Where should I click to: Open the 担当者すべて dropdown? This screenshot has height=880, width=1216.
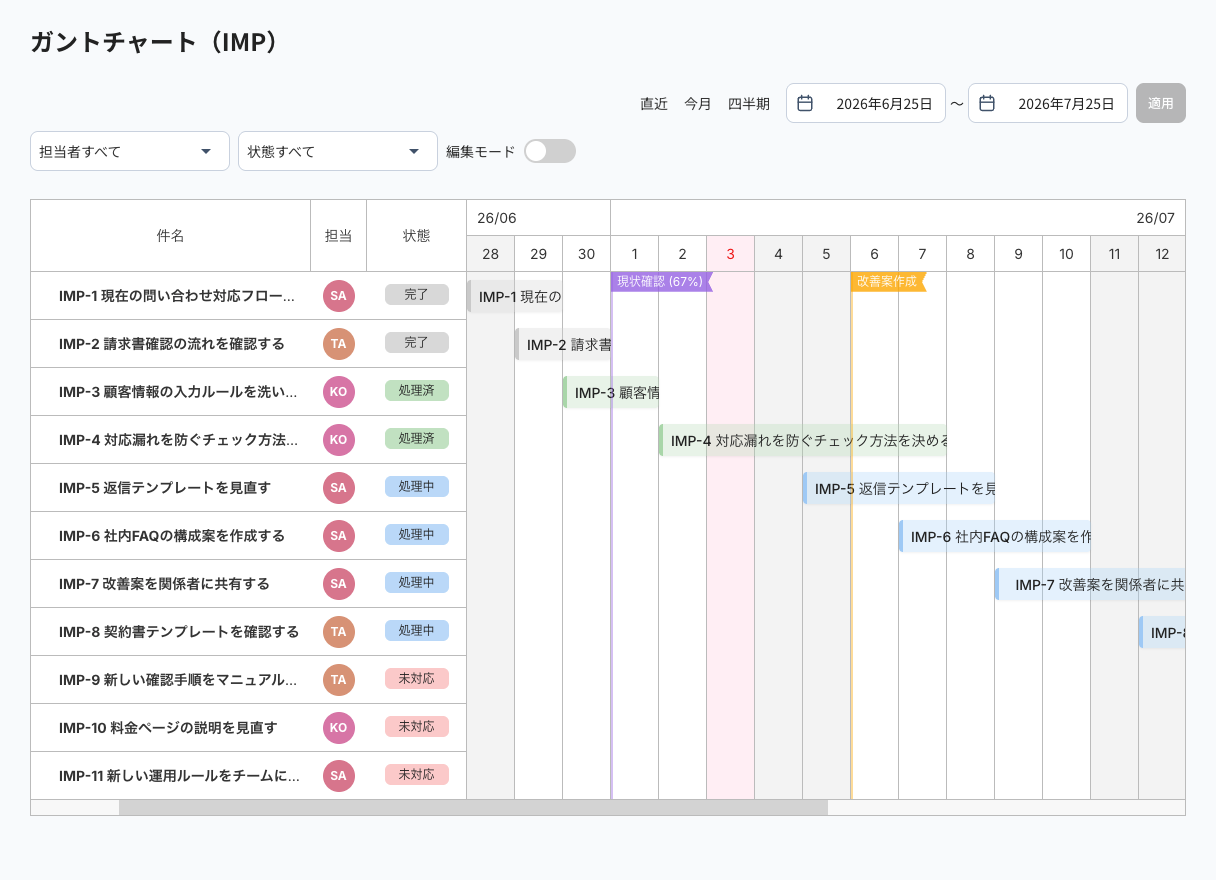(130, 151)
